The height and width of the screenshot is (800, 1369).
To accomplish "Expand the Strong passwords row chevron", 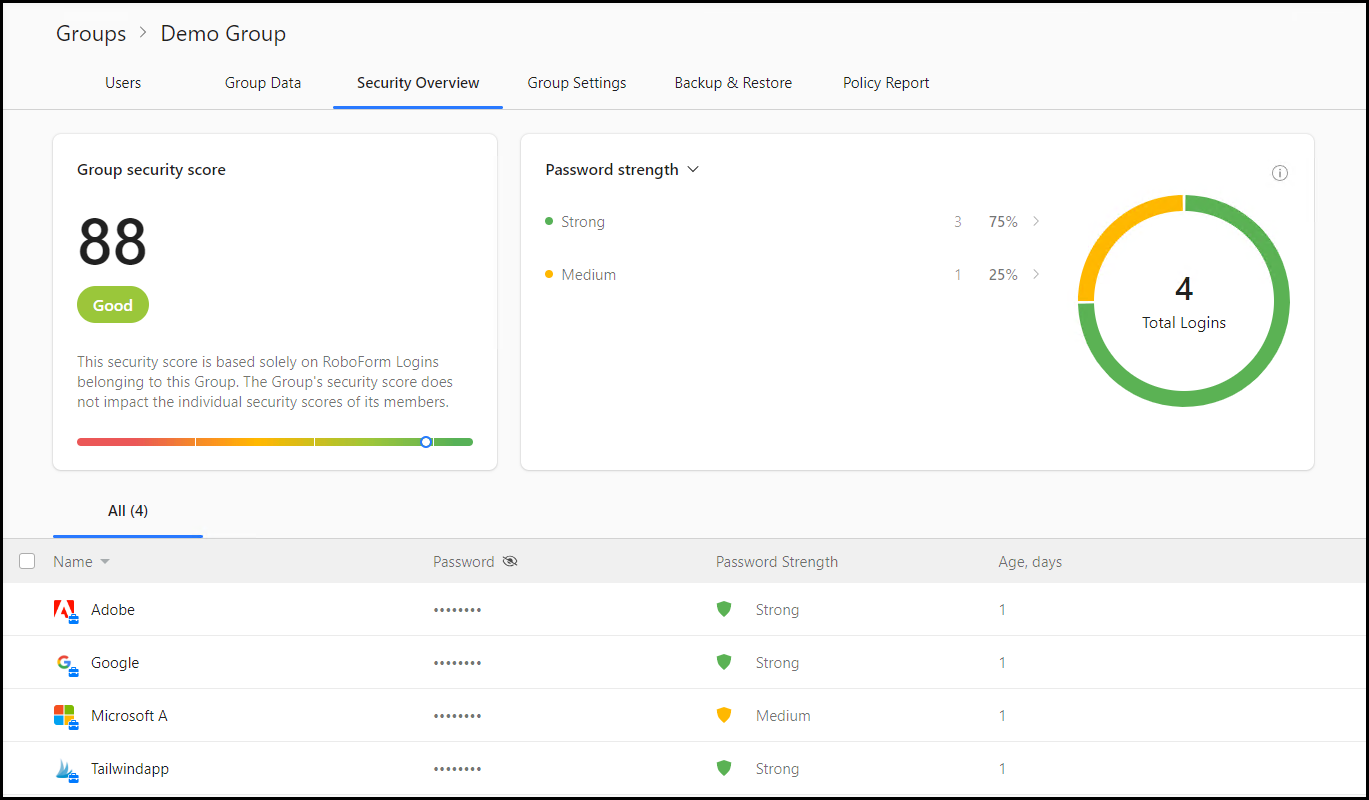I will 1037,221.
